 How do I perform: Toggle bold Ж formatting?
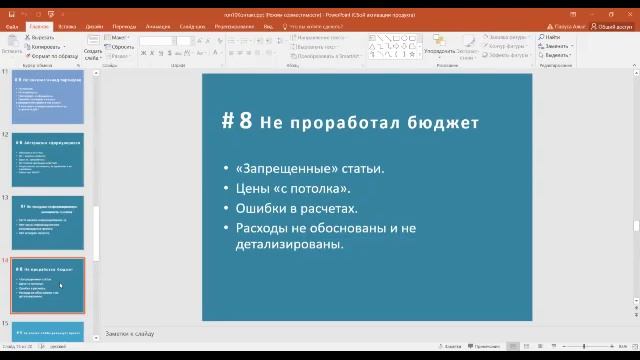coord(144,53)
